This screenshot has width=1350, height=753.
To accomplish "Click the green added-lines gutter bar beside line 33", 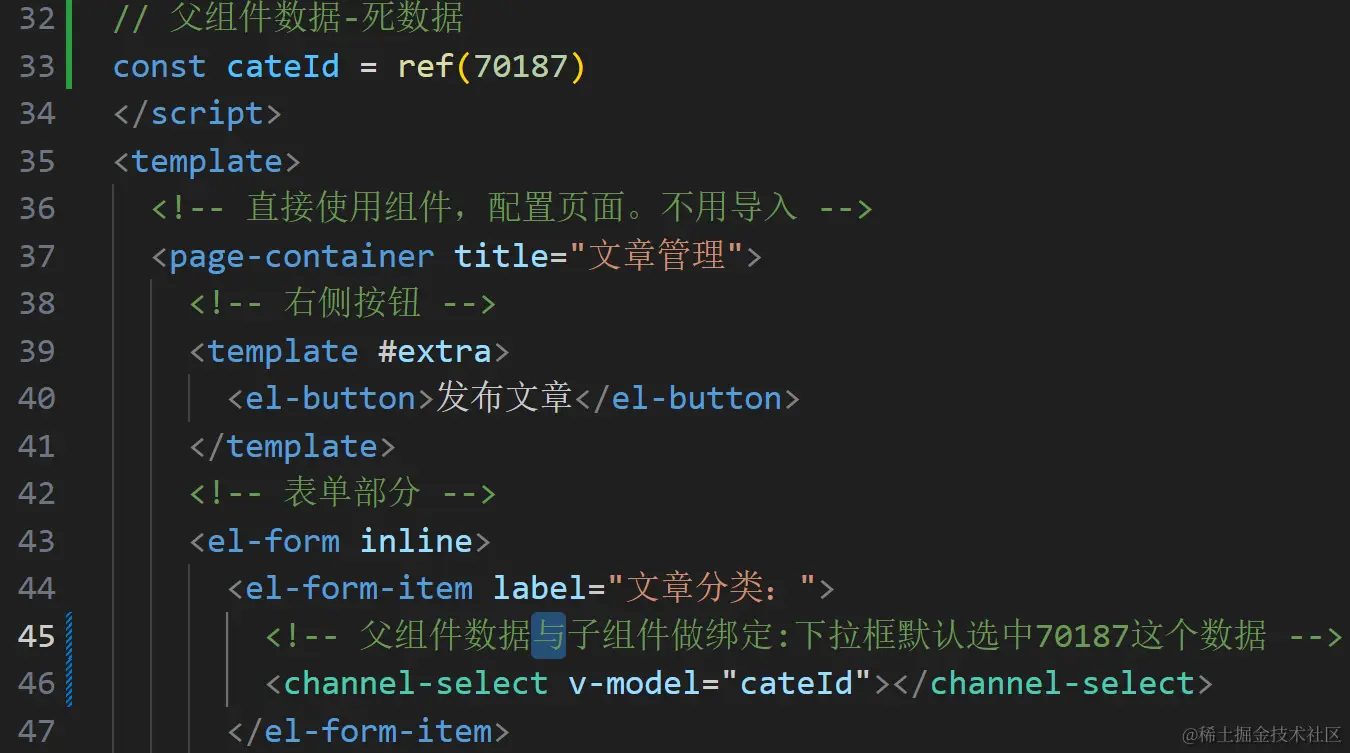I will point(69,66).
